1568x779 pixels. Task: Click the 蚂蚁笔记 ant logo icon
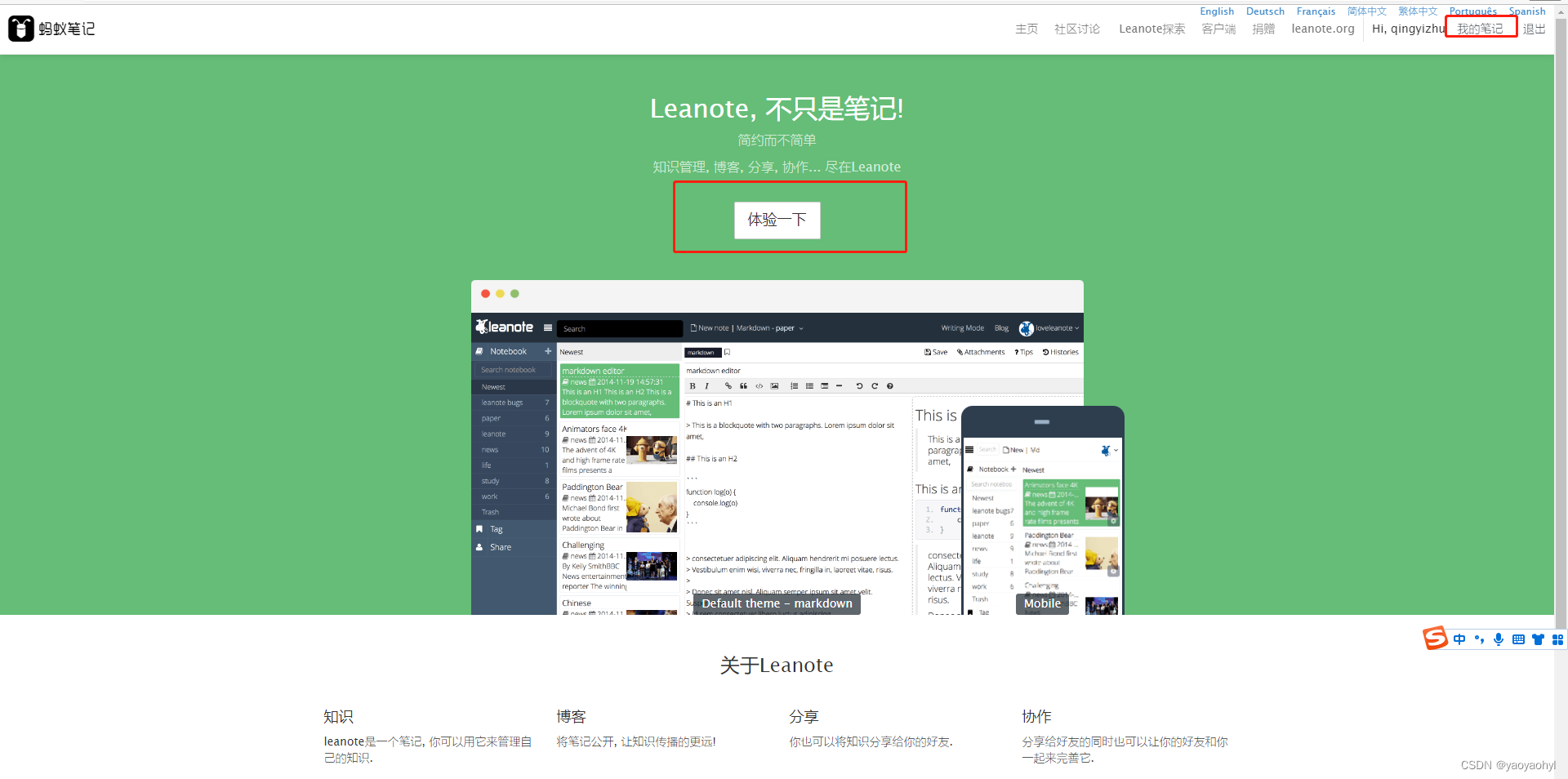coord(21,29)
